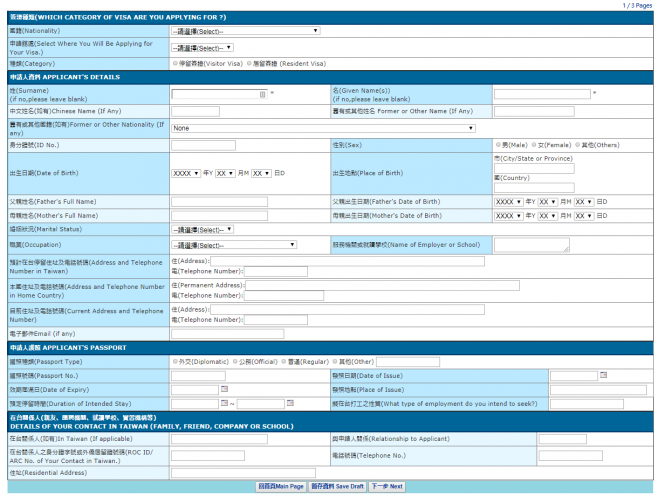Screen dimensions: 658x497
Task: Open end date calendar for Intended Stay
Action: (x=291, y=403)
